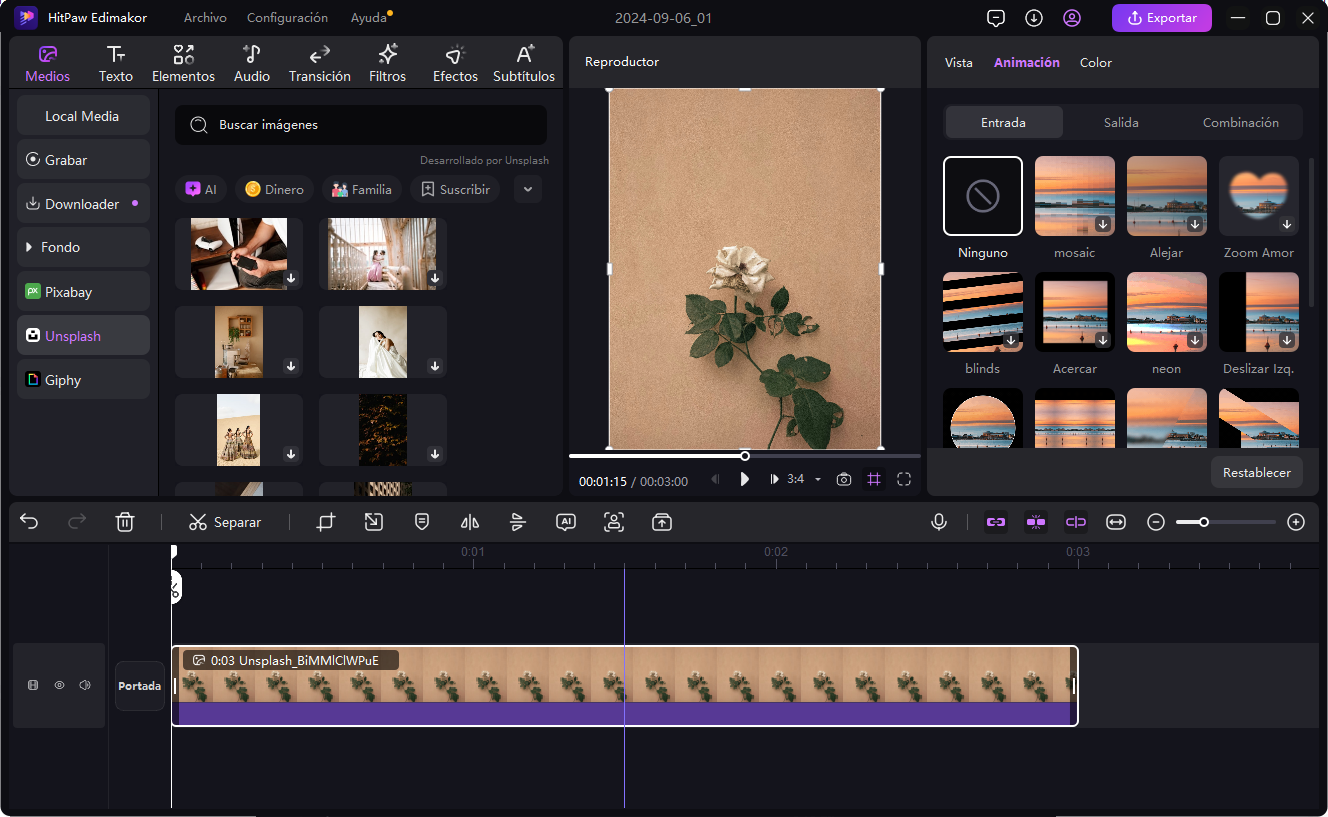Image resolution: width=1328 pixels, height=817 pixels.
Task: Expand the search tags with the chevron
Action: pyautogui.click(x=527, y=189)
